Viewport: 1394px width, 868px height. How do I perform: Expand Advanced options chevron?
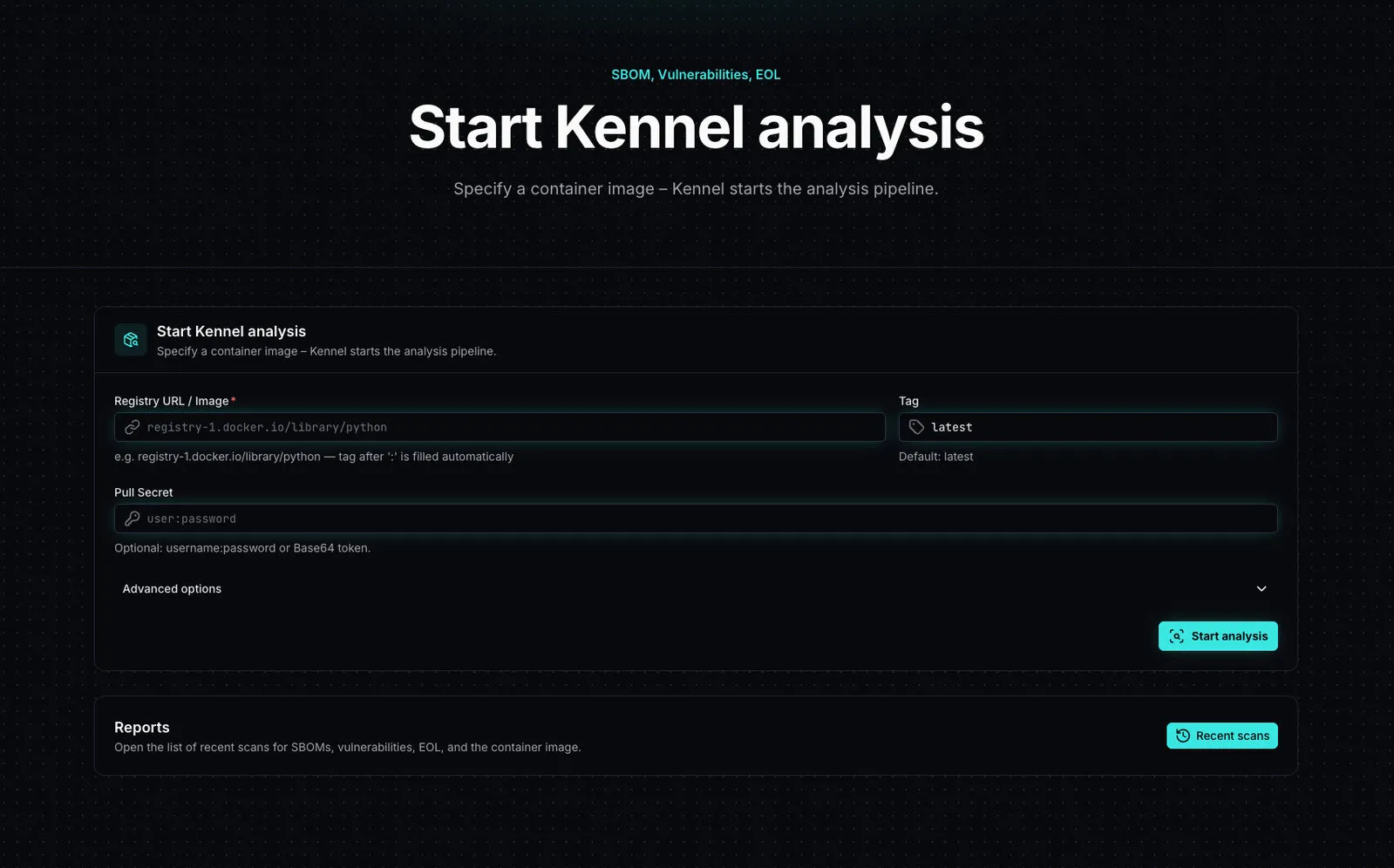click(1261, 589)
